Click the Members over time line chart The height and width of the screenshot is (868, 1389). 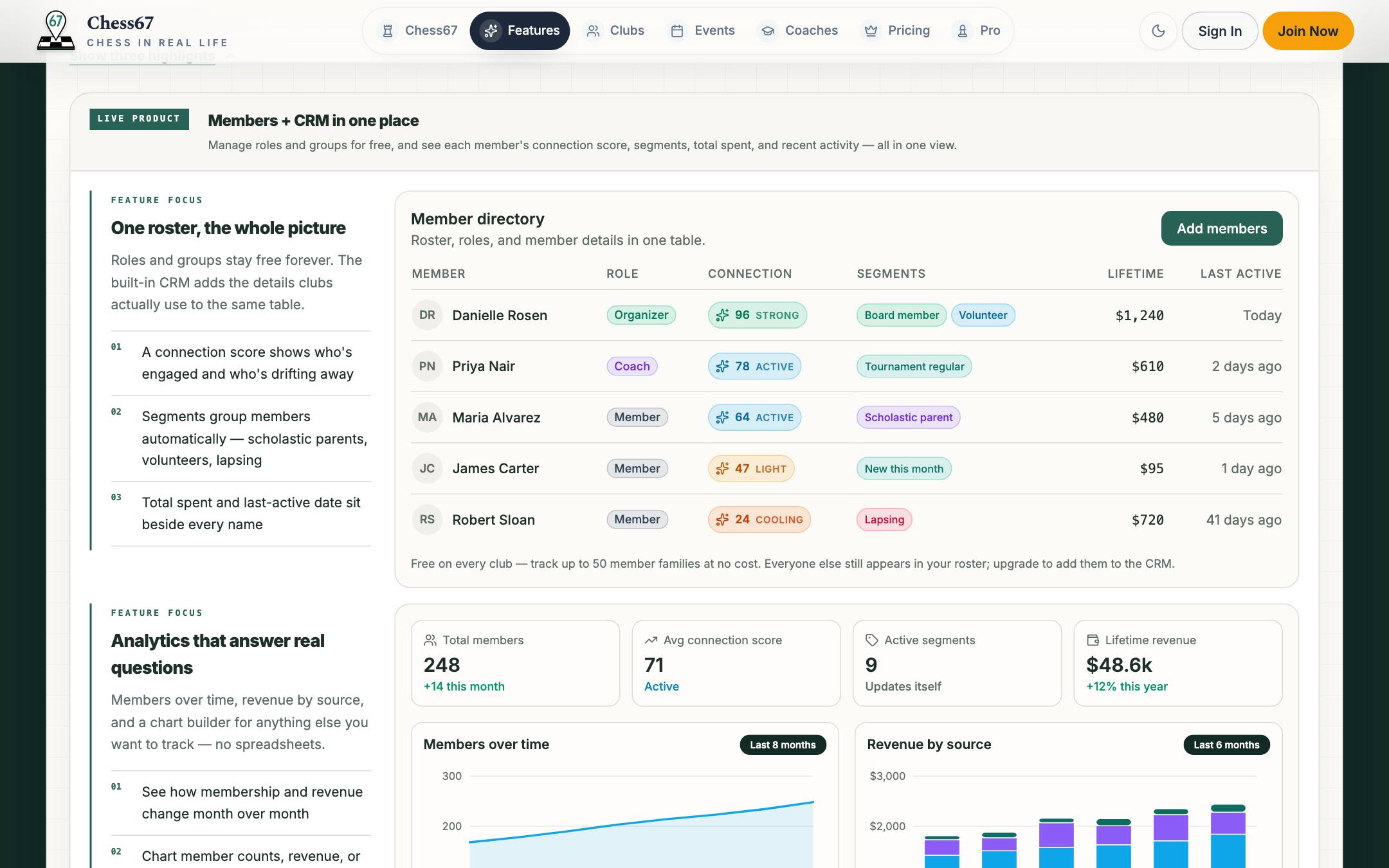pos(641,835)
